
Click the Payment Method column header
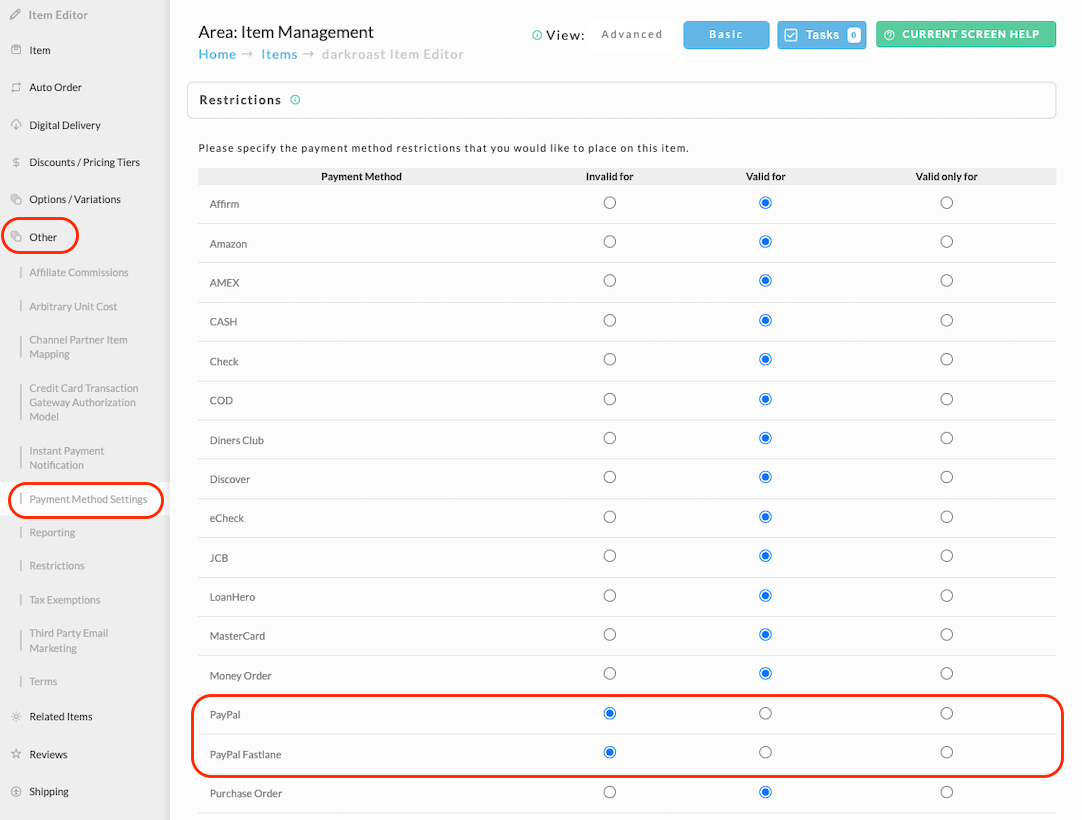(x=361, y=177)
